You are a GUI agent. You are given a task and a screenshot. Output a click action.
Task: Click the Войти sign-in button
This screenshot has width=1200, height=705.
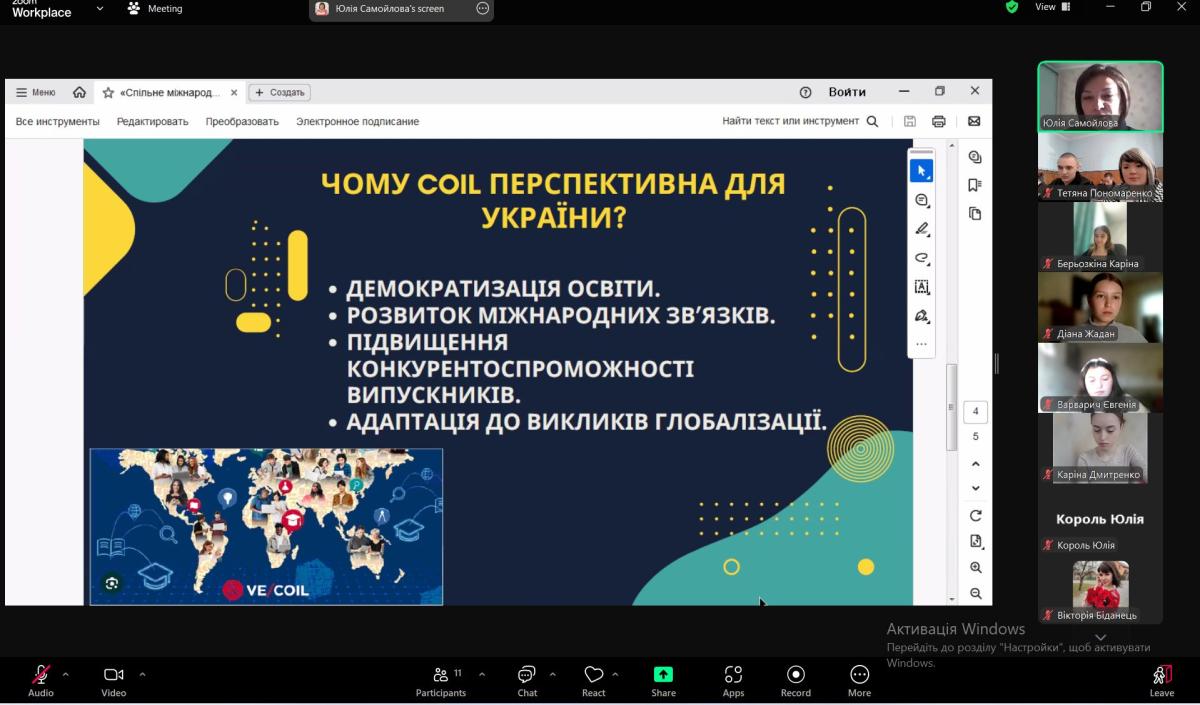click(x=846, y=92)
